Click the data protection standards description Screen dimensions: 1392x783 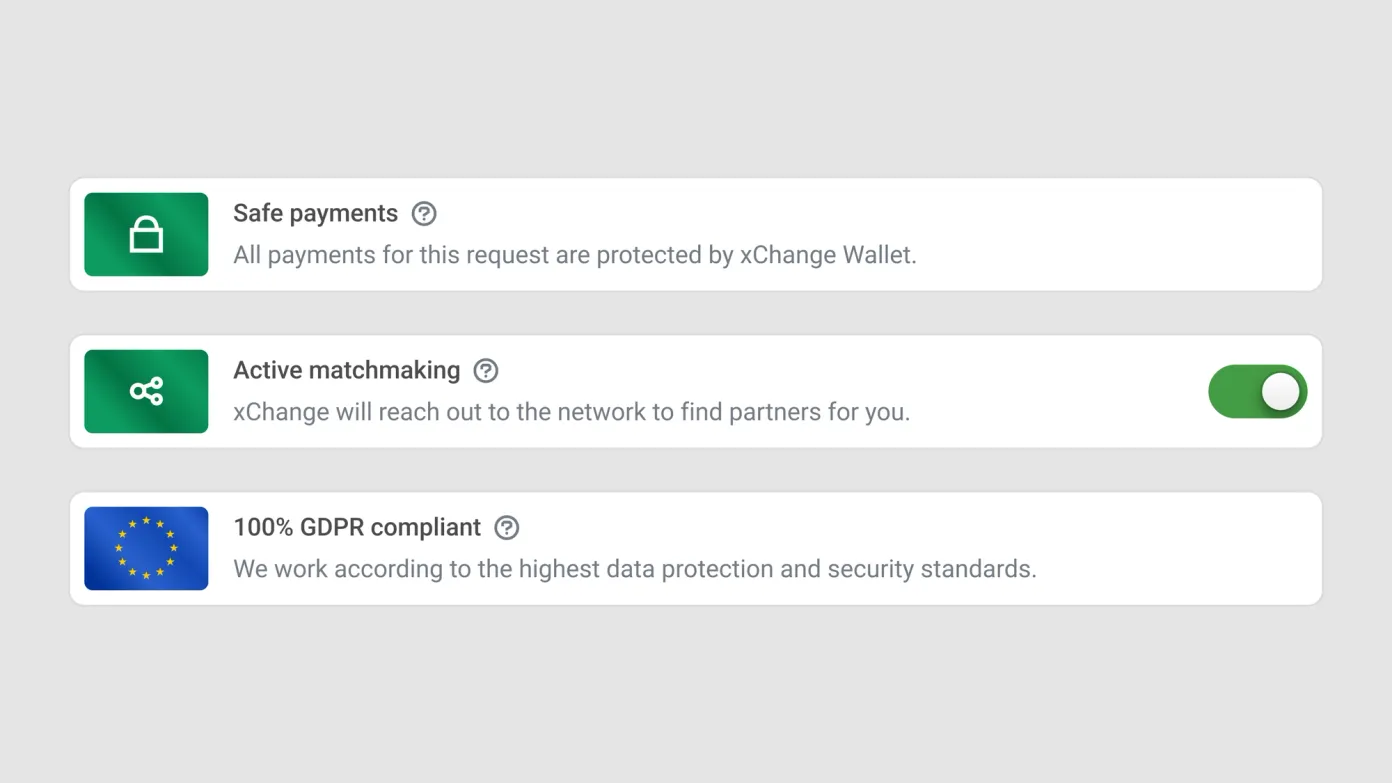click(x=635, y=569)
